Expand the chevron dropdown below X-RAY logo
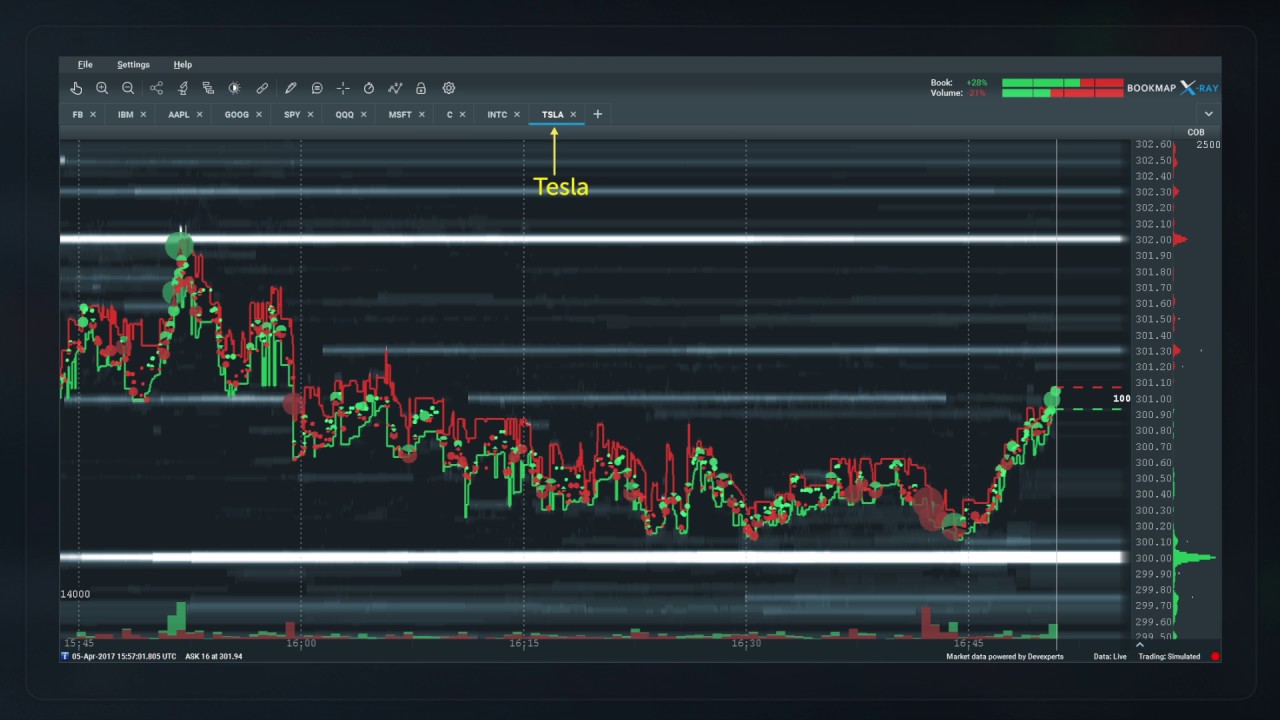This screenshot has height=720, width=1280. coord(1208,114)
